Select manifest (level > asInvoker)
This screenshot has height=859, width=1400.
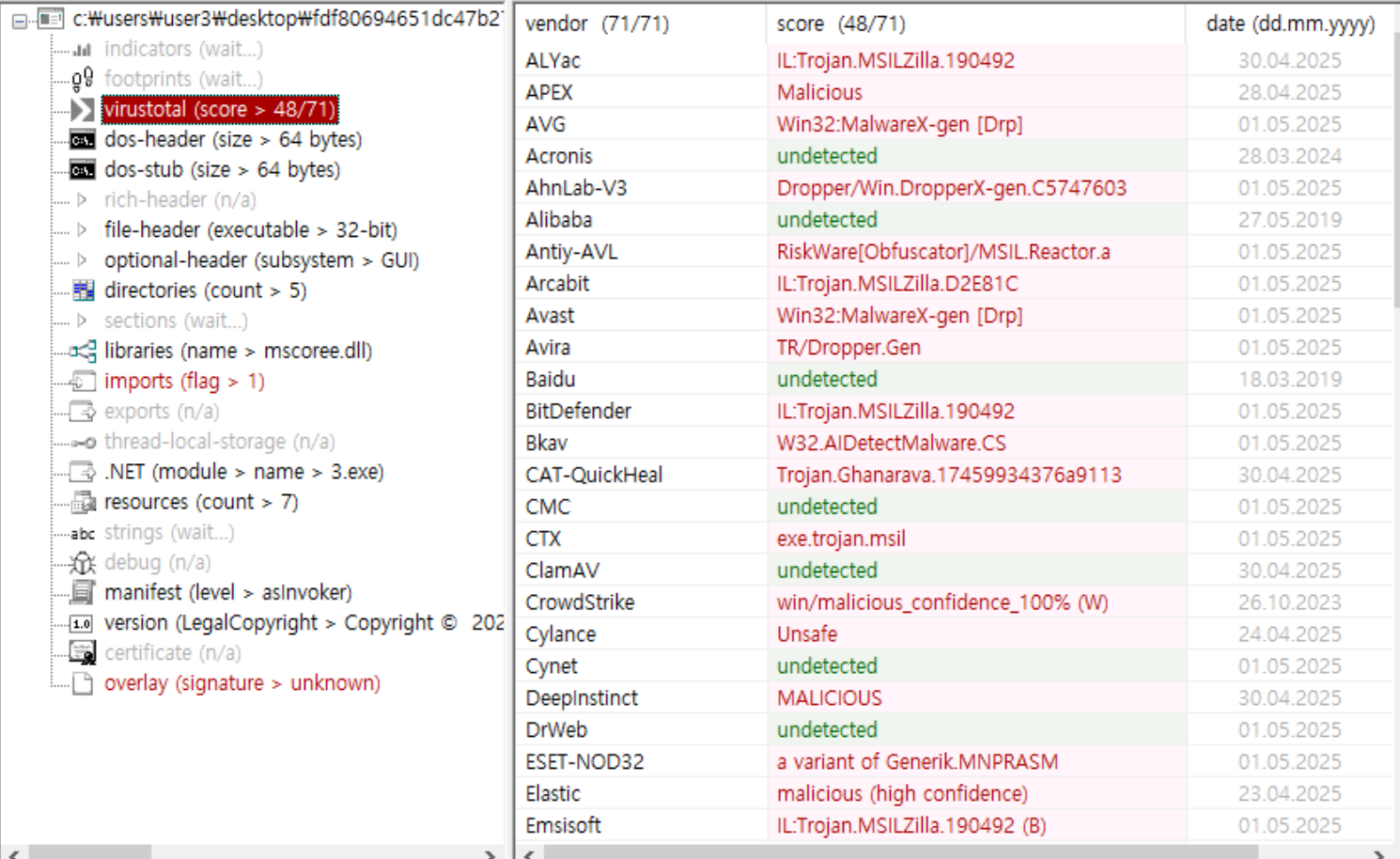pos(227,592)
